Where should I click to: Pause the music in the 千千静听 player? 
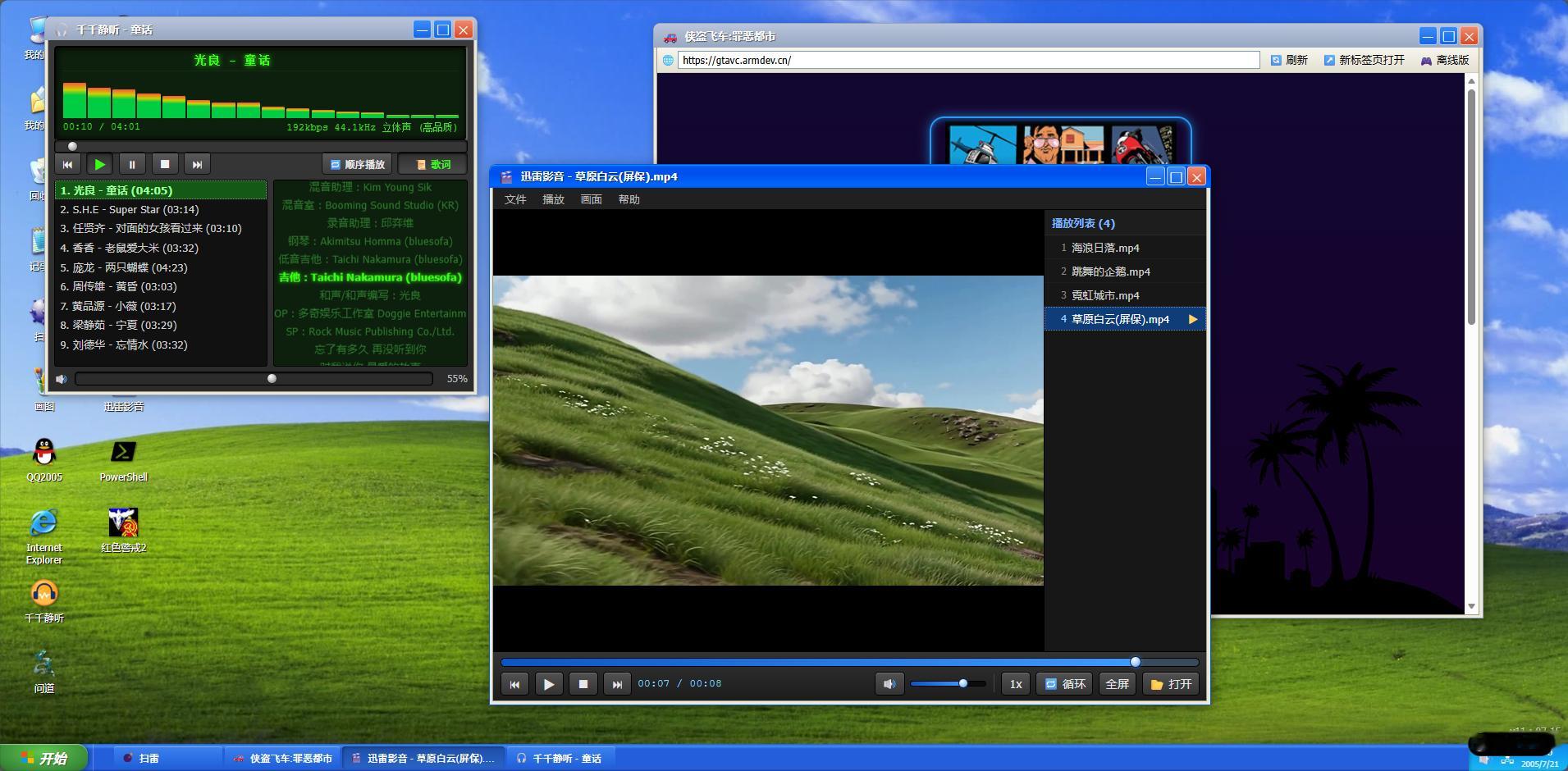(132, 164)
